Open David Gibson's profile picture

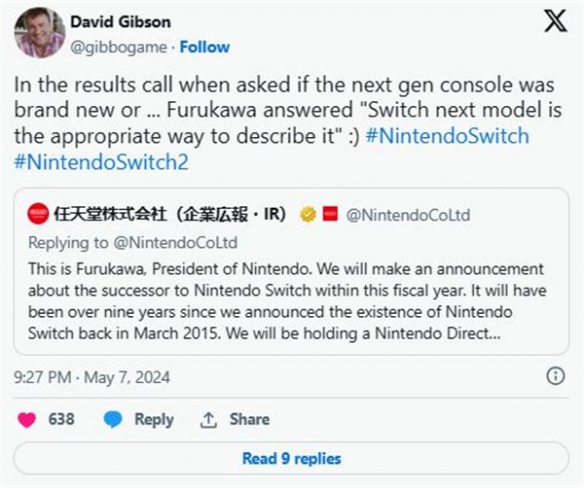pos(40,33)
